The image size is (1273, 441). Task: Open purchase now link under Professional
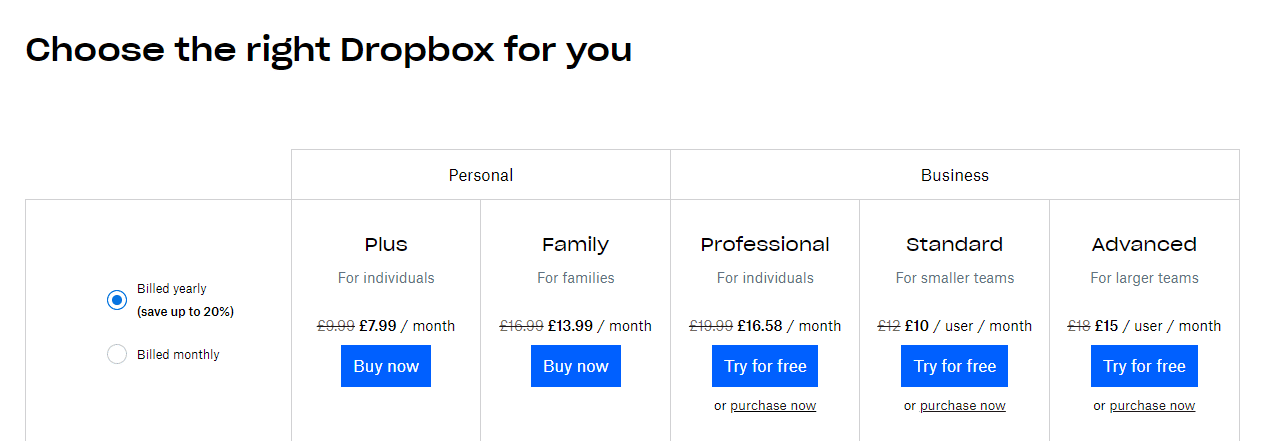773,406
